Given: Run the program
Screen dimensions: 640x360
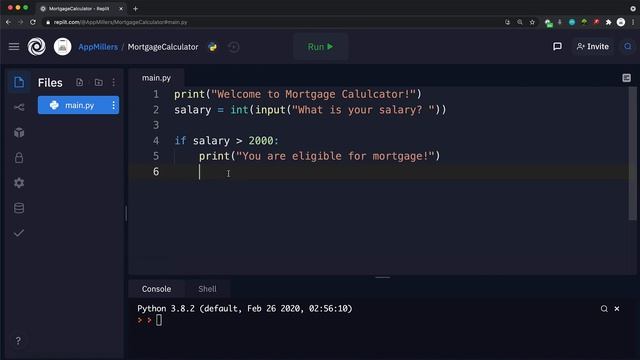Looking at the screenshot, I should (x=320, y=47).
